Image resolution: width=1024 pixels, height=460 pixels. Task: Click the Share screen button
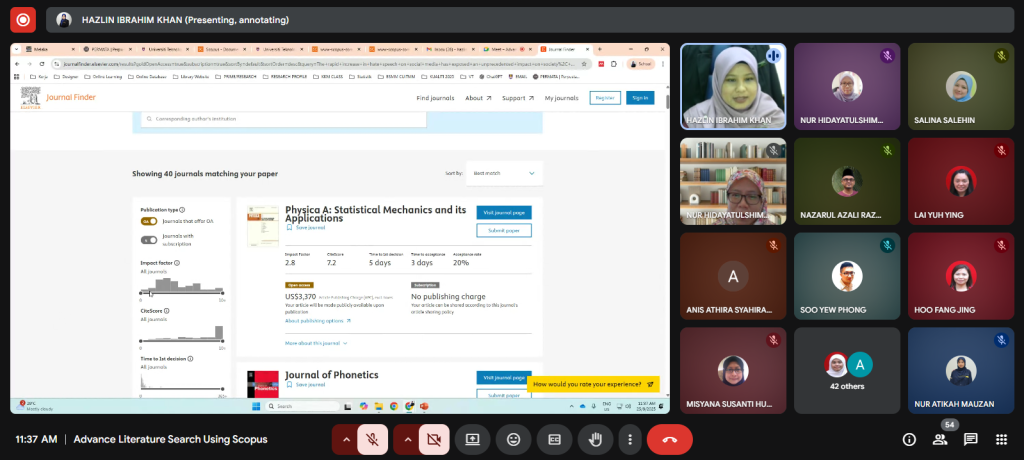coord(471,439)
